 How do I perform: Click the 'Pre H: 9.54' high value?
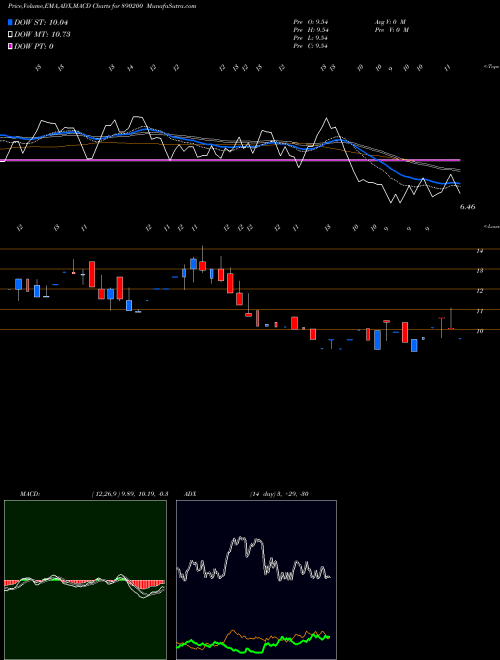pyautogui.click(x=311, y=30)
